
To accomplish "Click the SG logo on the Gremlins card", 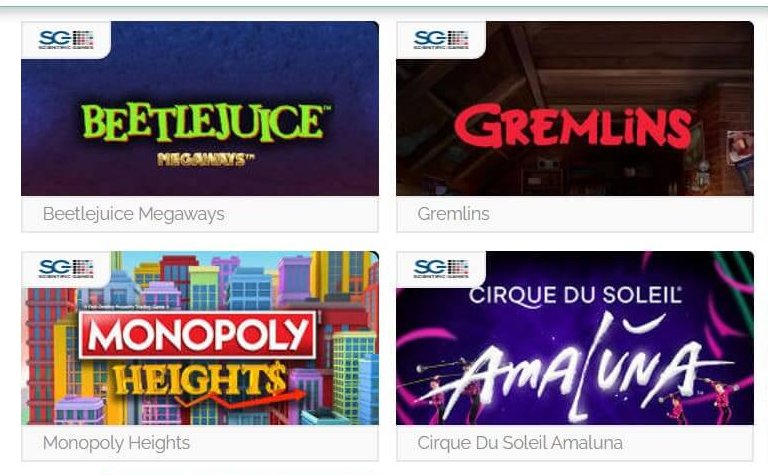I will (441, 40).
